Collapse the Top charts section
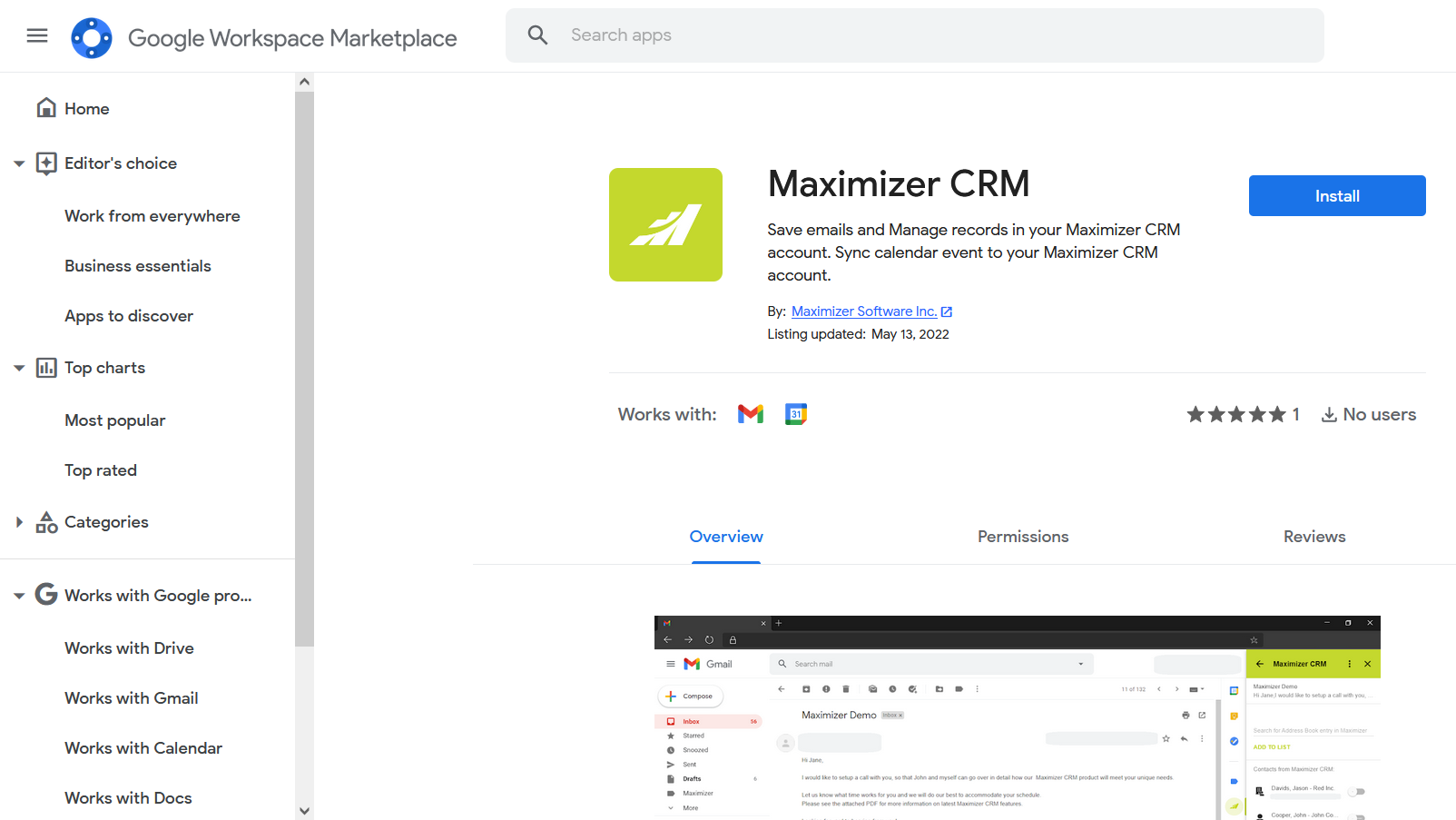The width and height of the screenshot is (1456, 820). point(19,368)
